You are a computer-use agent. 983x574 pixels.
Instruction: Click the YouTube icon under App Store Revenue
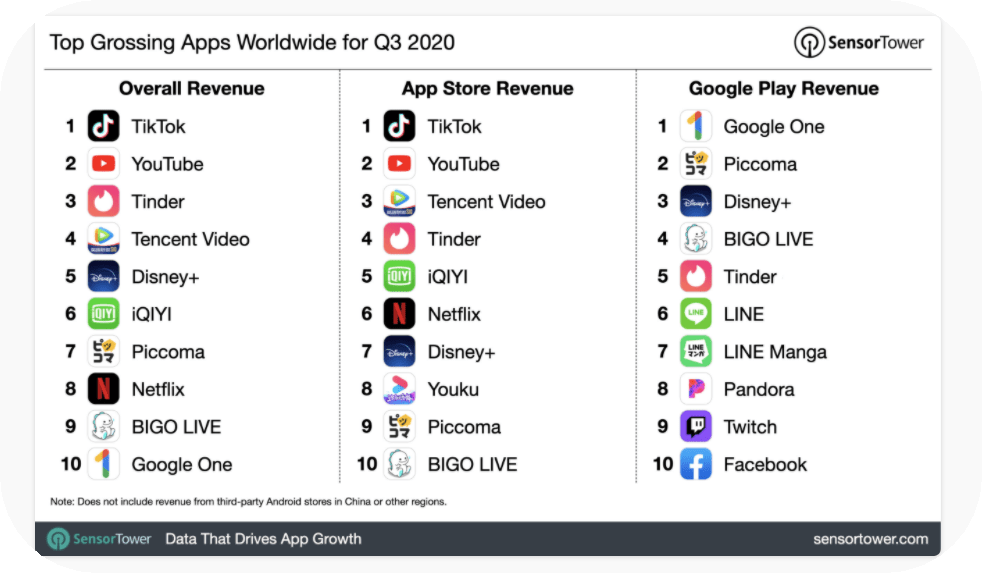click(x=399, y=164)
